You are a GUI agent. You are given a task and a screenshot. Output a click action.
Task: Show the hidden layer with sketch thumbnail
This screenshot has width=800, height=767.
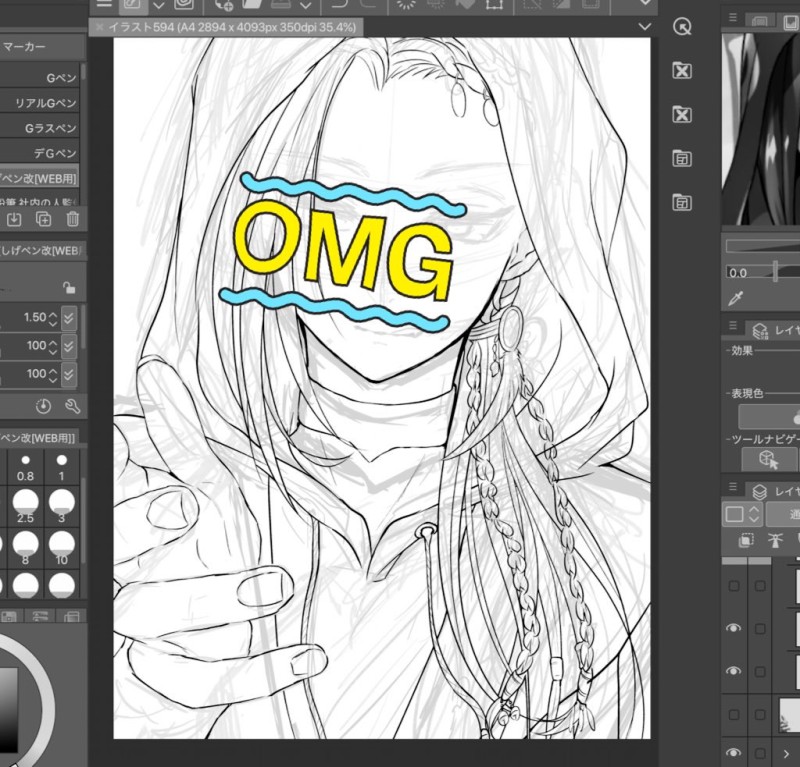(x=734, y=715)
